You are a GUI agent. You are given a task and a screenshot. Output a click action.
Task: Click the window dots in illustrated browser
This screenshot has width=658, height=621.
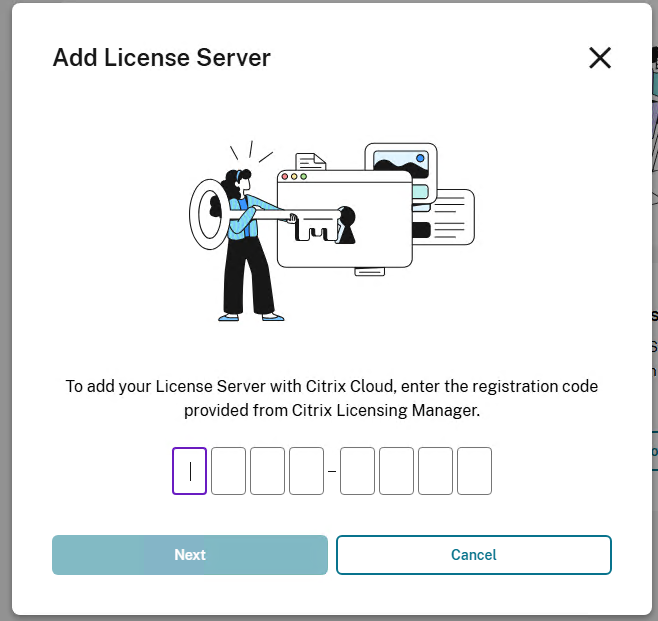pos(293,177)
